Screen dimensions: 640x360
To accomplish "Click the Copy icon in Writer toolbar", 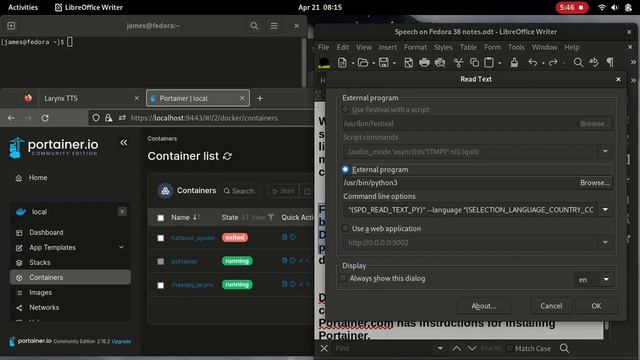I will [x=474, y=62].
